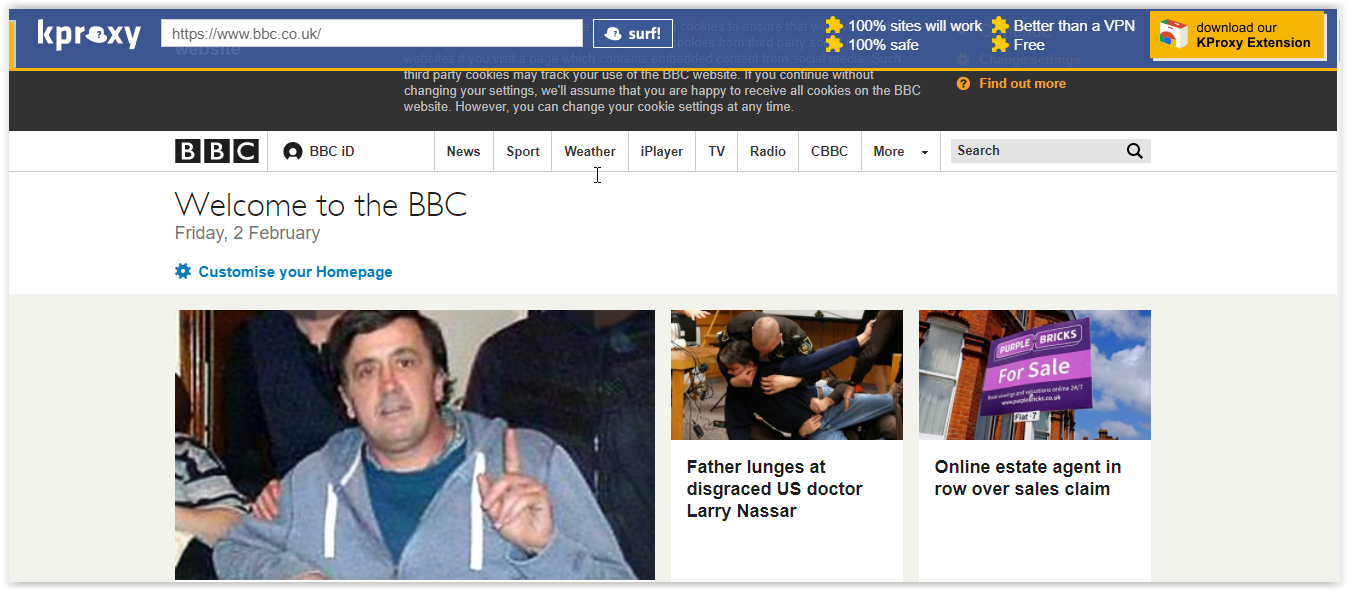The image size is (1348, 590).
Task: Click the Friday, 2 February date text
Action: pyautogui.click(x=247, y=233)
